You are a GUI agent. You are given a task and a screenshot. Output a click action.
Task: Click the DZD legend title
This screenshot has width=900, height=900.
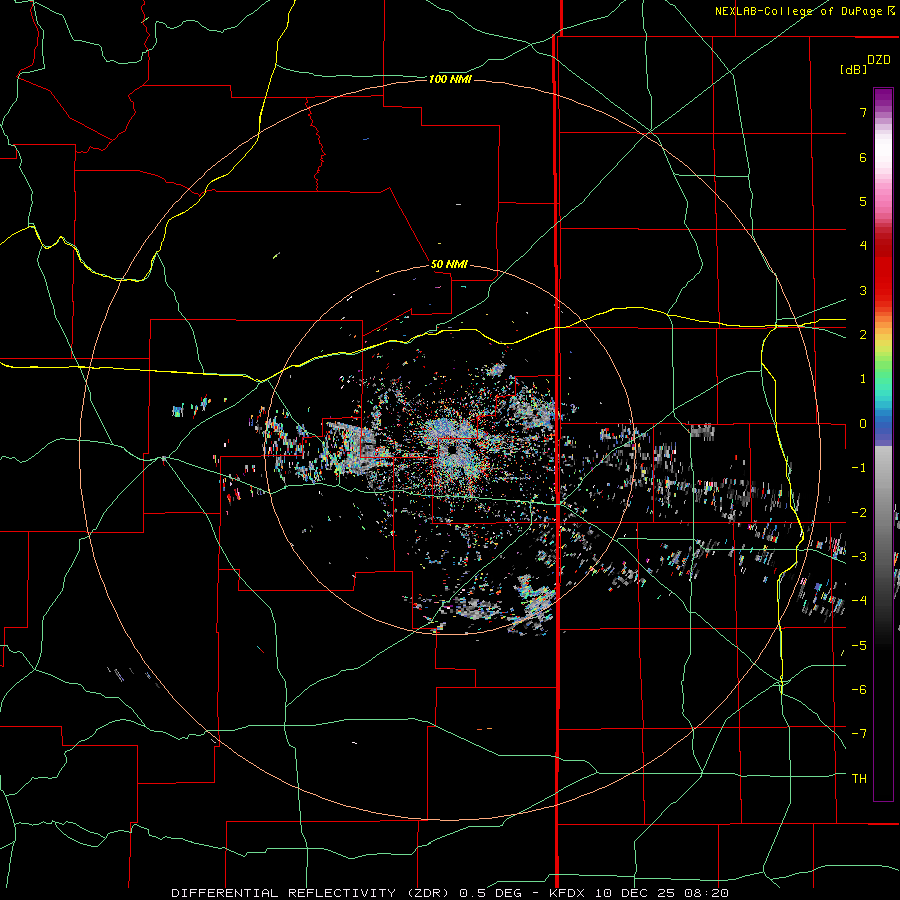click(879, 60)
